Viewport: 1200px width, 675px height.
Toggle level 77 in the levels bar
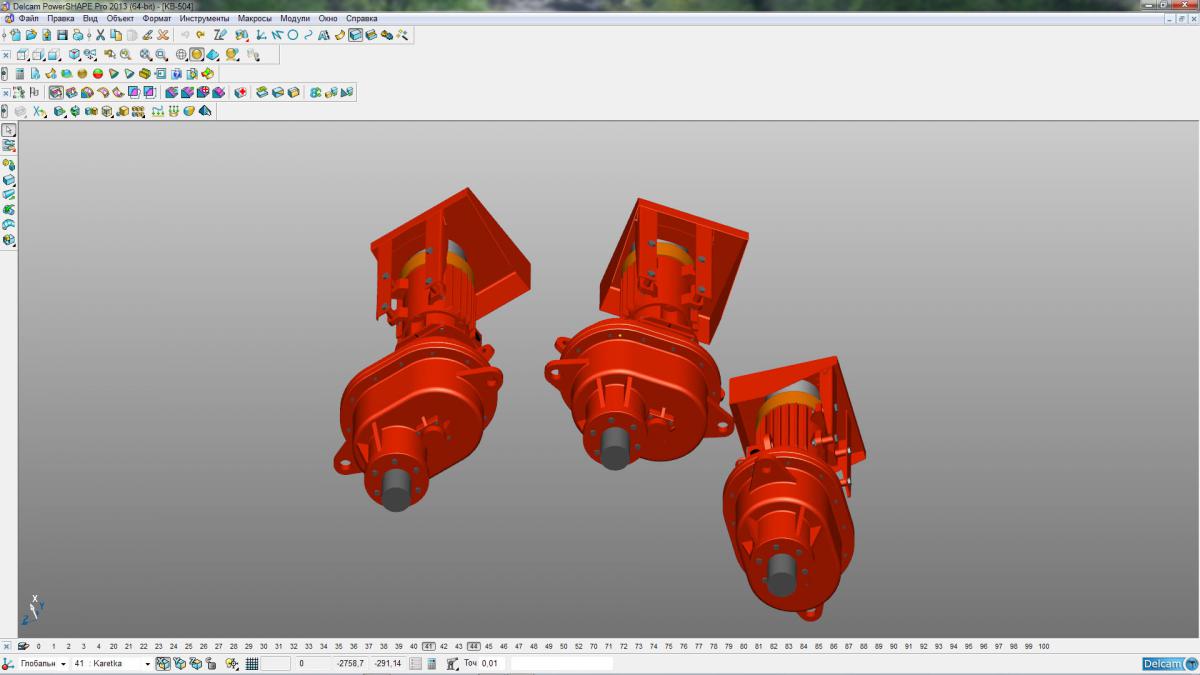pos(699,646)
